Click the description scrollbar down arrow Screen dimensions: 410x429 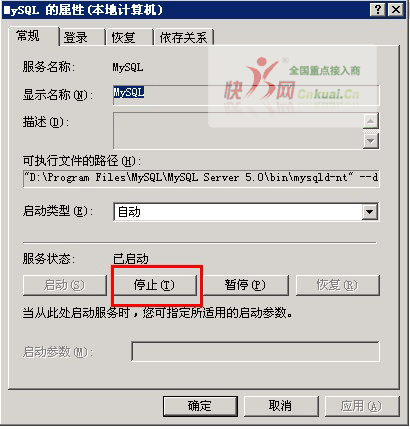click(x=371, y=141)
